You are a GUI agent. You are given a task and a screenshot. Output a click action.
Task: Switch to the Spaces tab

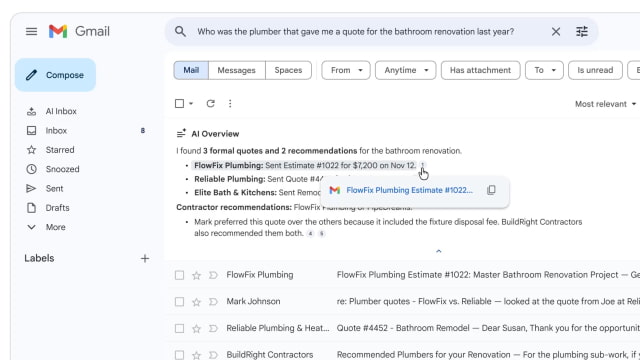[x=288, y=70]
